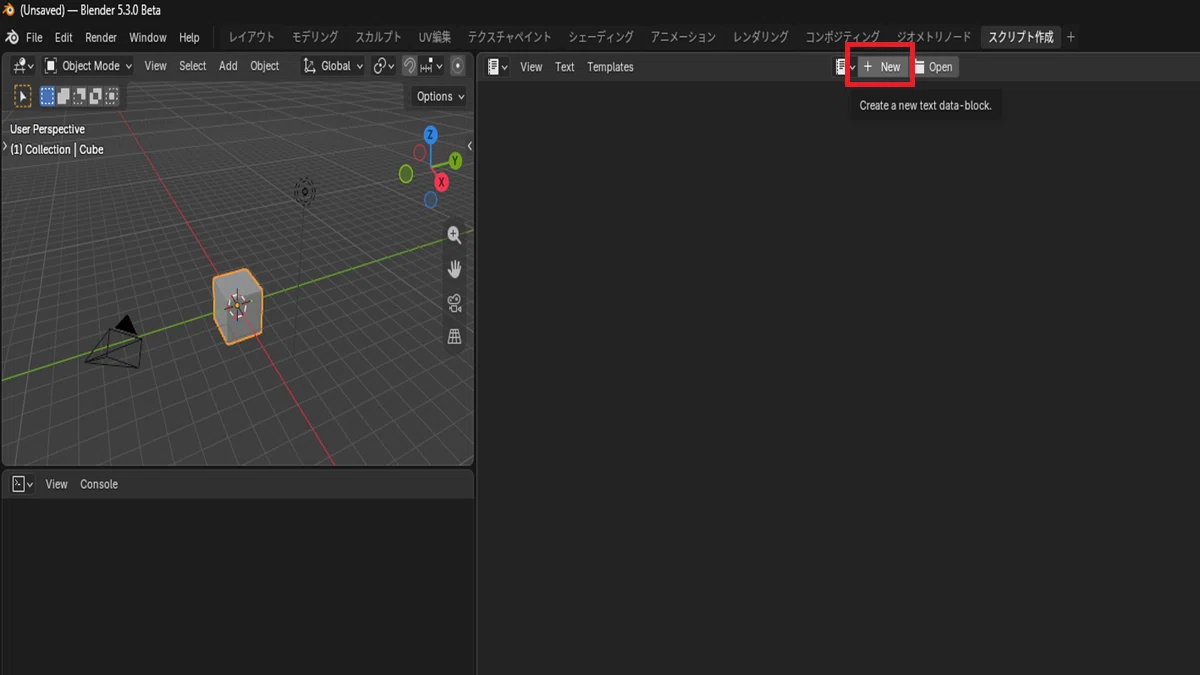Open the File menu
This screenshot has width=1200, height=675.
point(34,37)
